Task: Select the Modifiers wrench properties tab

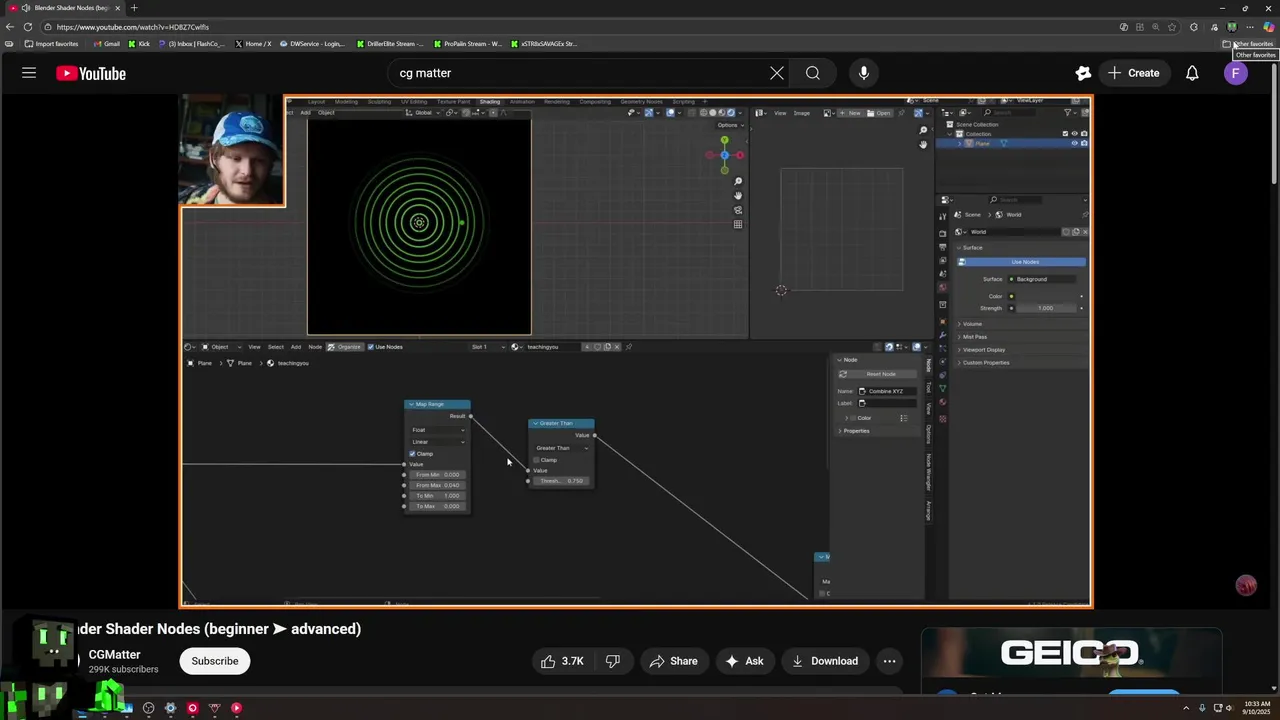Action: click(942, 334)
